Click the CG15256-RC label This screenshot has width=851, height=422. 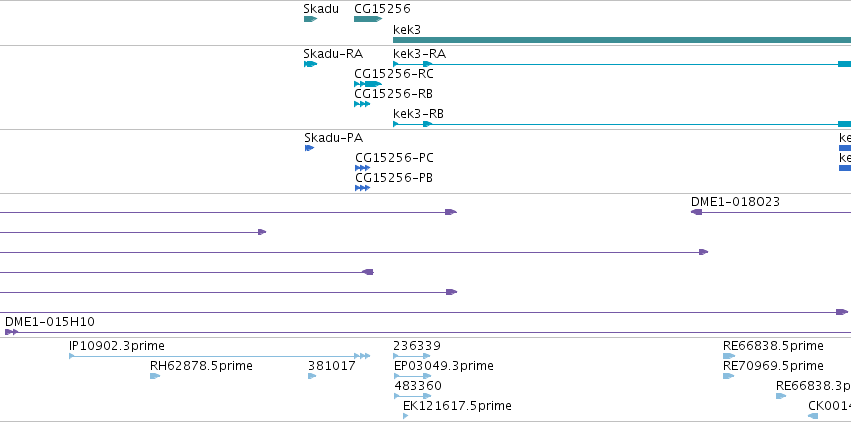click(393, 74)
